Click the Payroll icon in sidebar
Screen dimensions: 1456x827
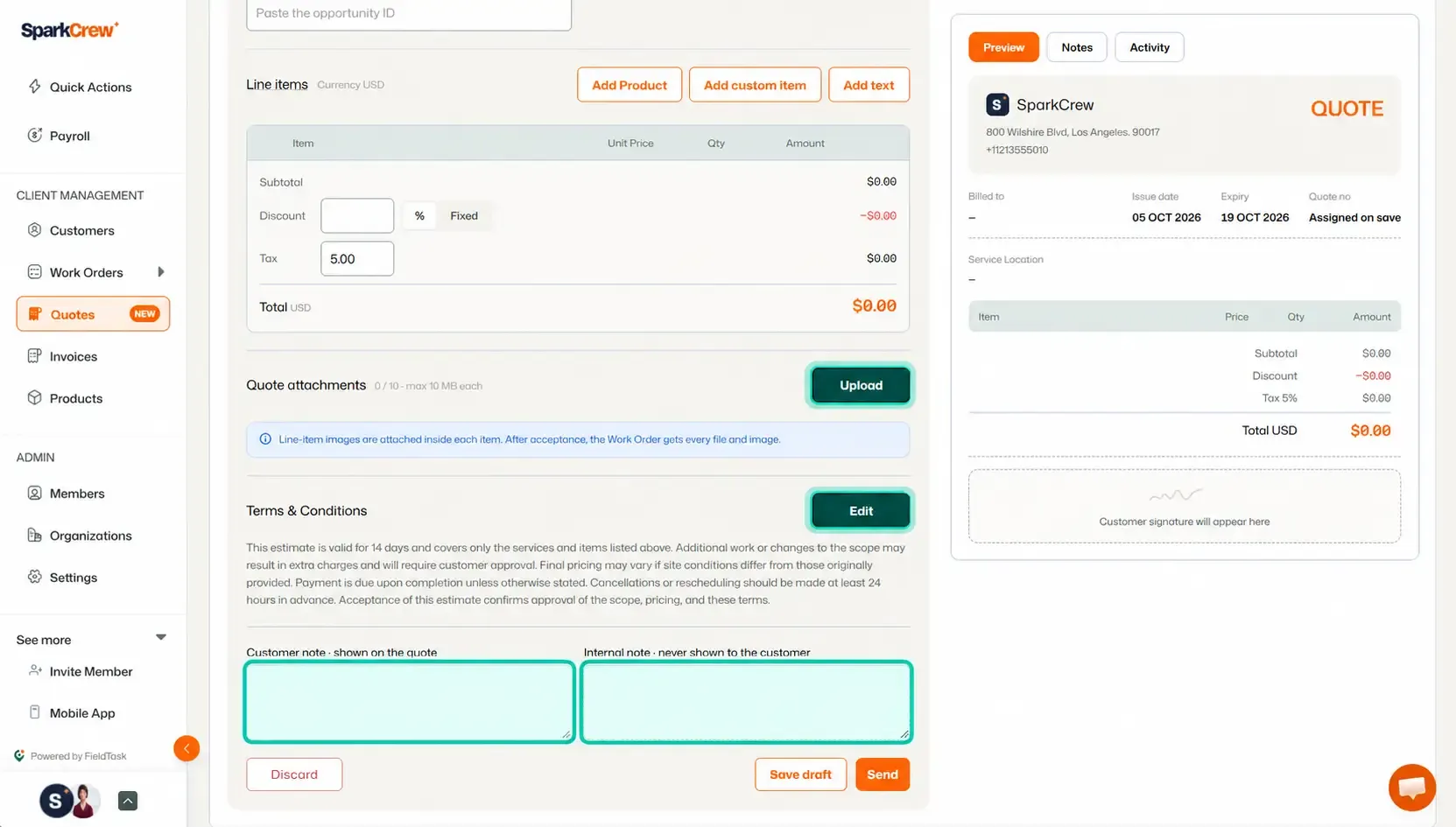coord(35,135)
